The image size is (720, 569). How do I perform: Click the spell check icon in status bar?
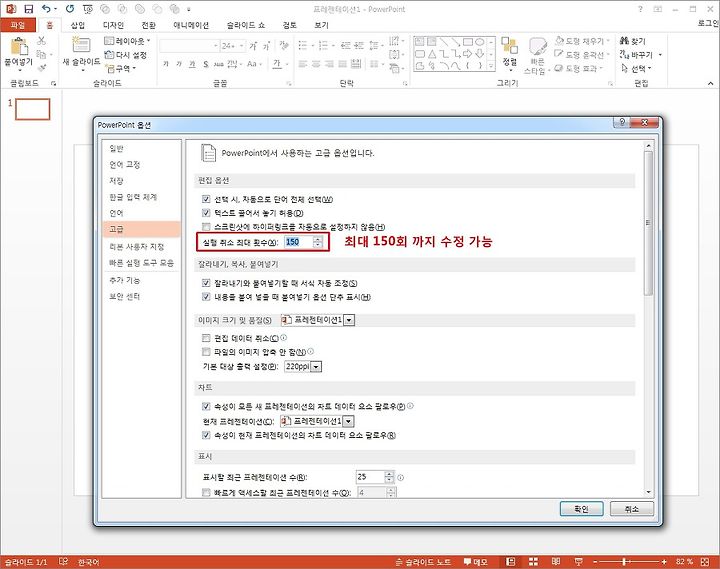pos(63,562)
